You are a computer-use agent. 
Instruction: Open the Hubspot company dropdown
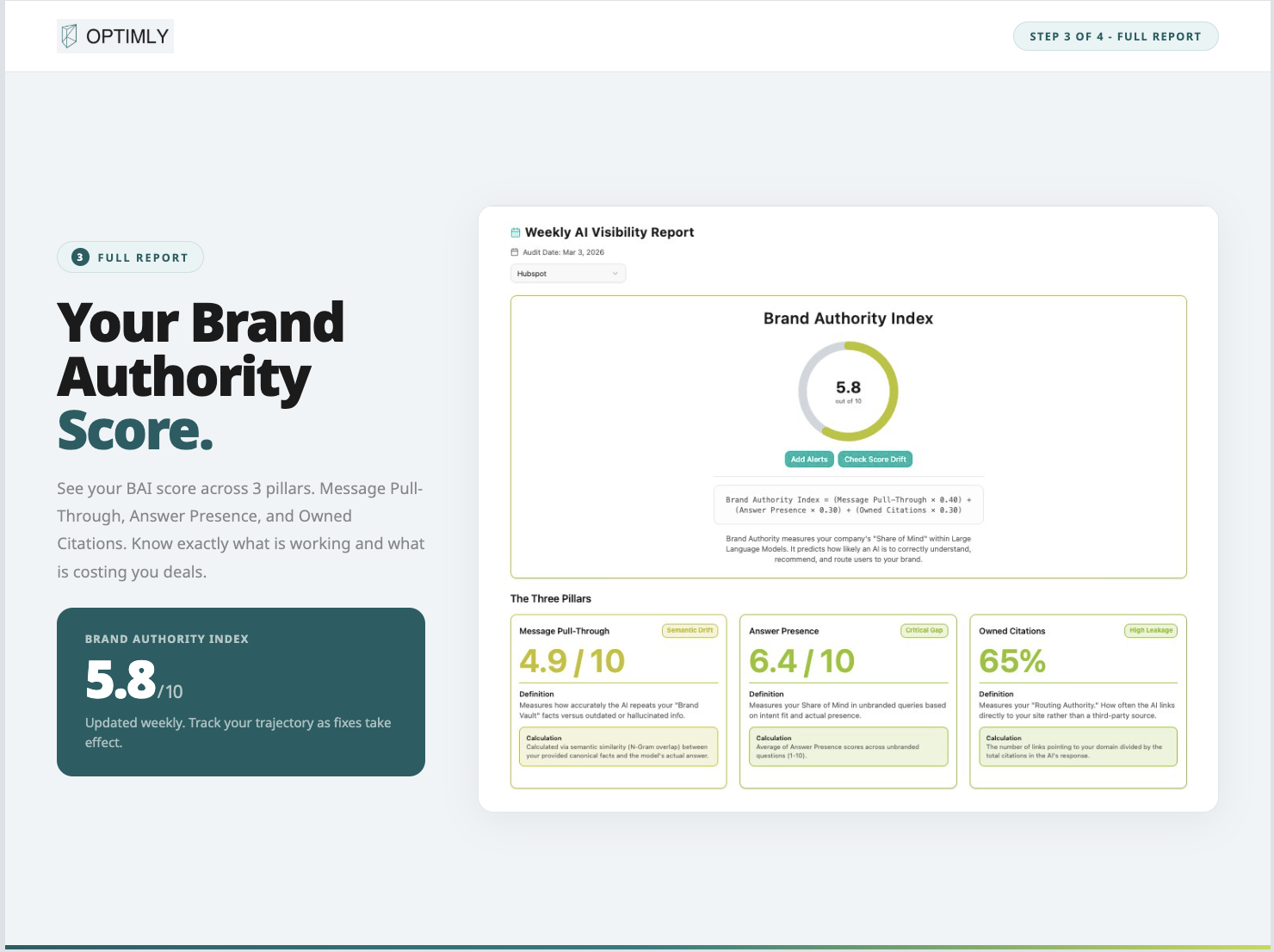(567, 273)
